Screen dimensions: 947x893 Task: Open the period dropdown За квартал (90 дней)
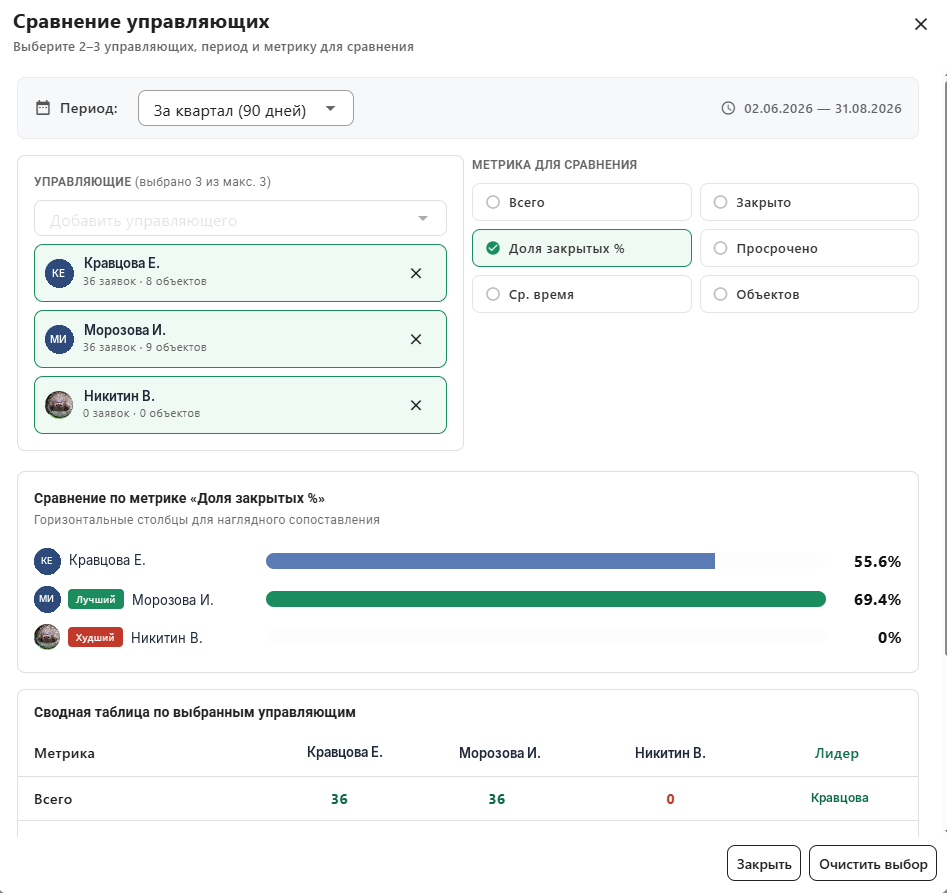[246, 108]
